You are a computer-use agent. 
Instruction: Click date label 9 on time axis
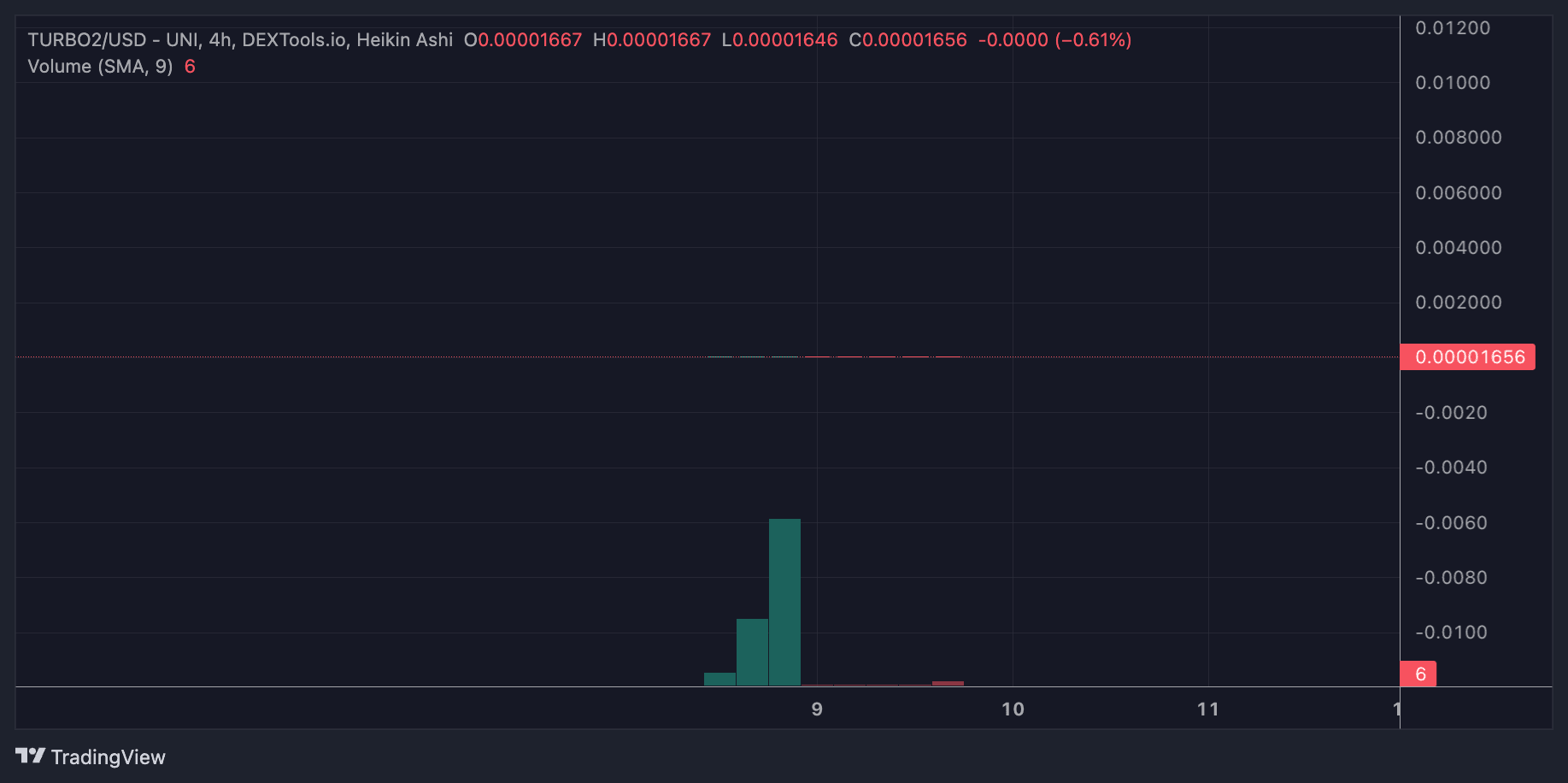[x=817, y=709]
